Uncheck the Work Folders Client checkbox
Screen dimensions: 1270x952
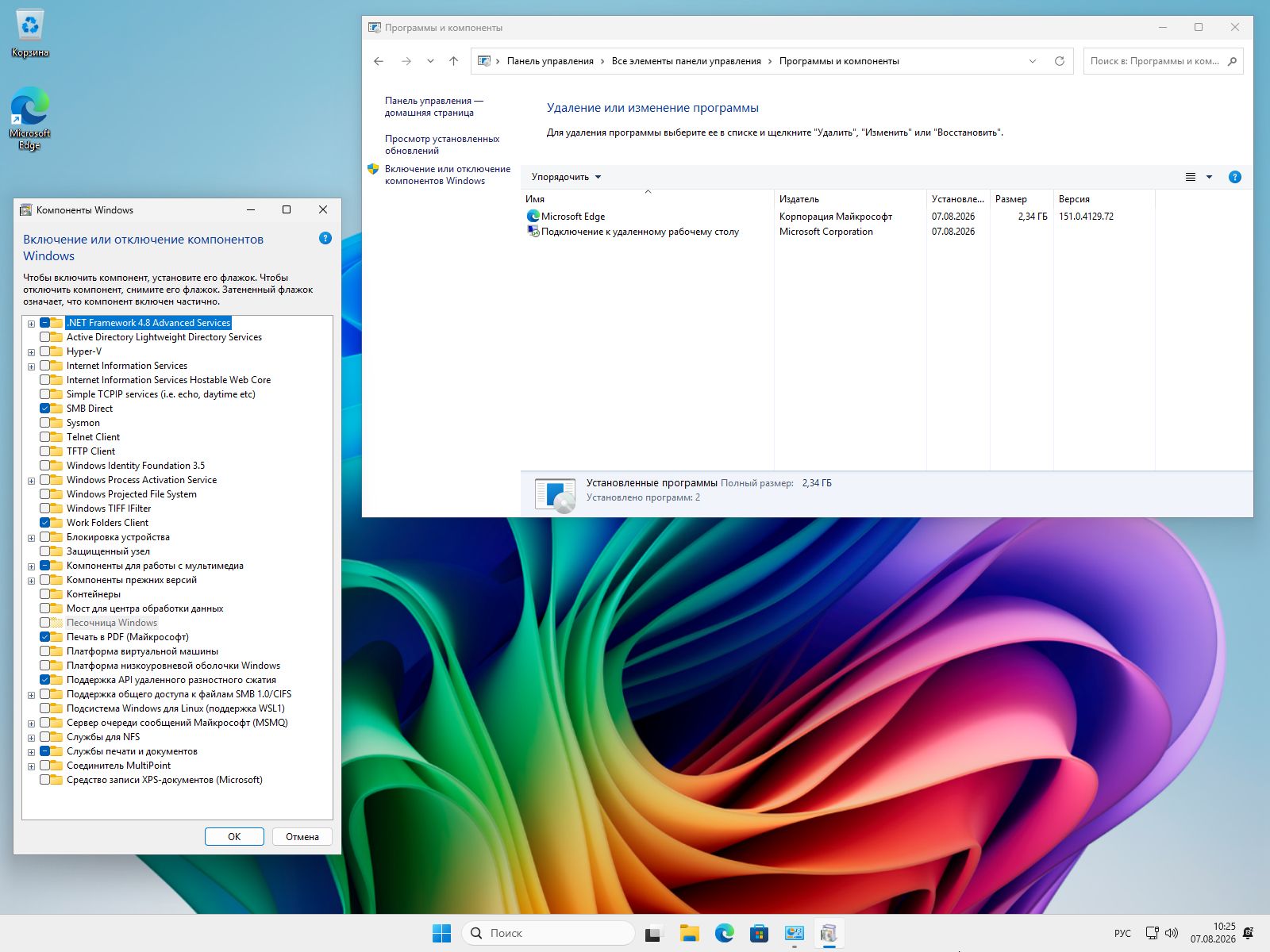[45, 523]
